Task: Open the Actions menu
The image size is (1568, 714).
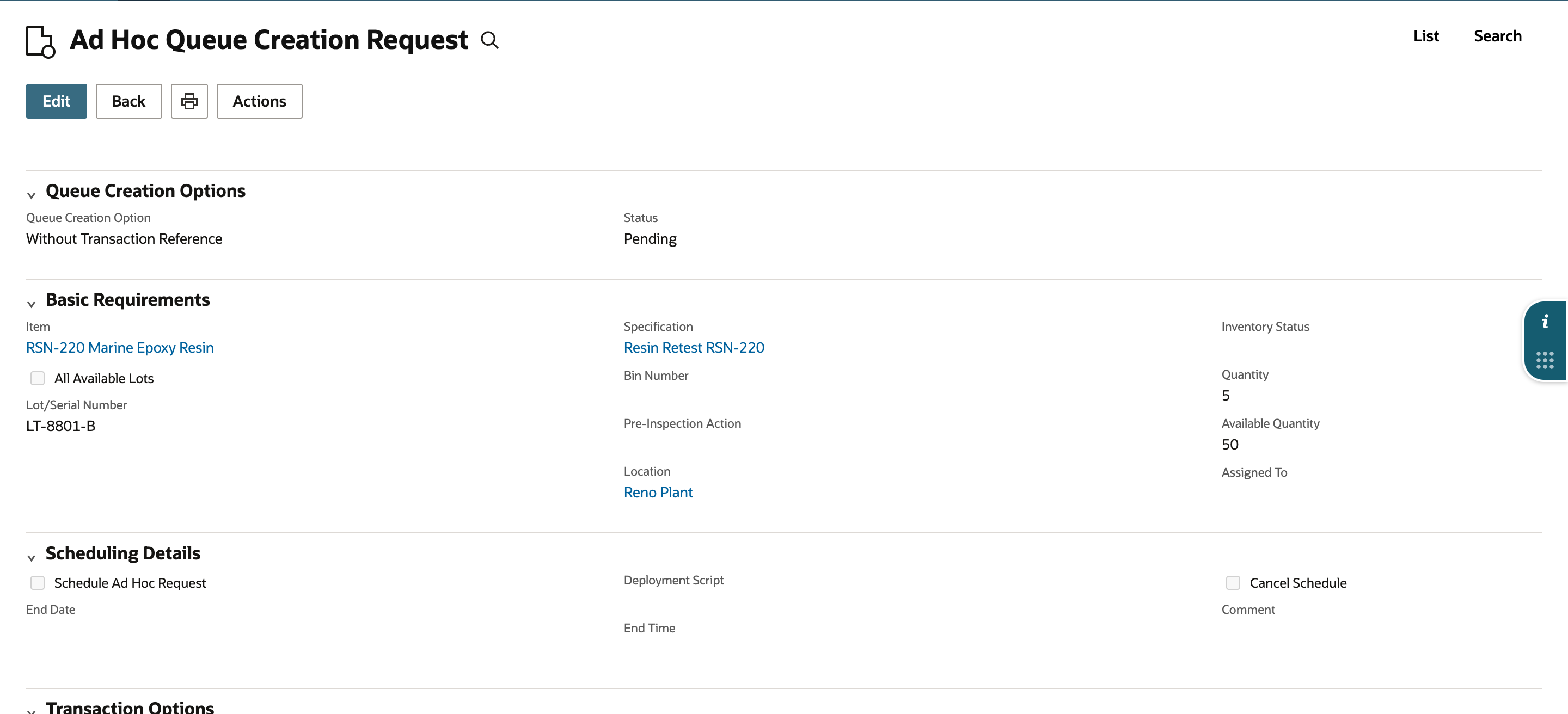Action: (x=259, y=101)
